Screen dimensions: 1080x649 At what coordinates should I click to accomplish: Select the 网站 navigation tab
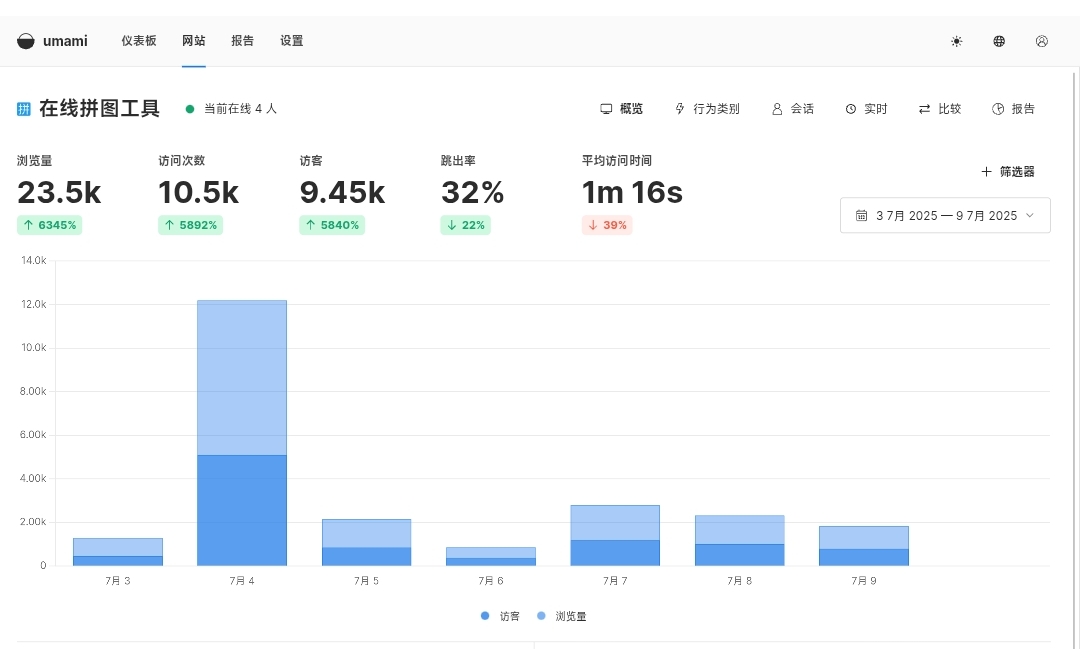(194, 41)
